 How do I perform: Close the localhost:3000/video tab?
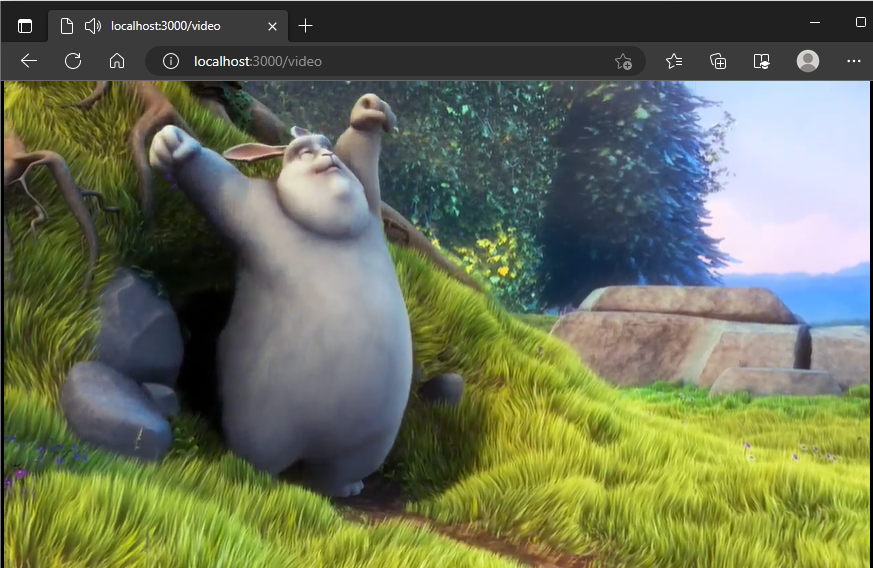pyautogui.click(x=272, y=26)
